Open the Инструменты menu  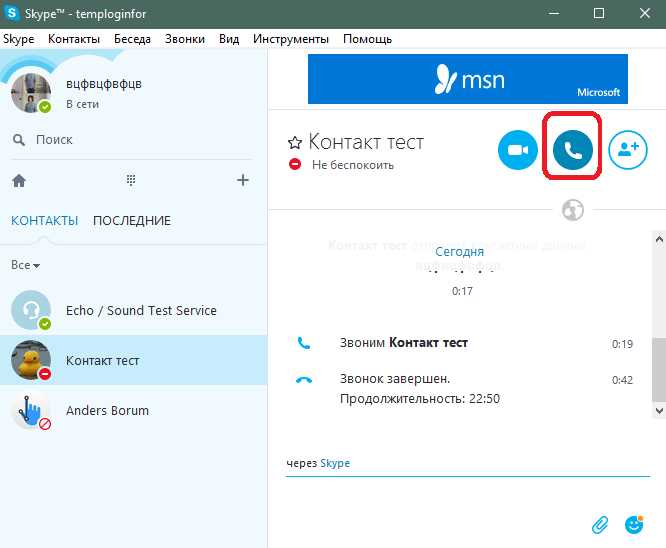(291, 39)
